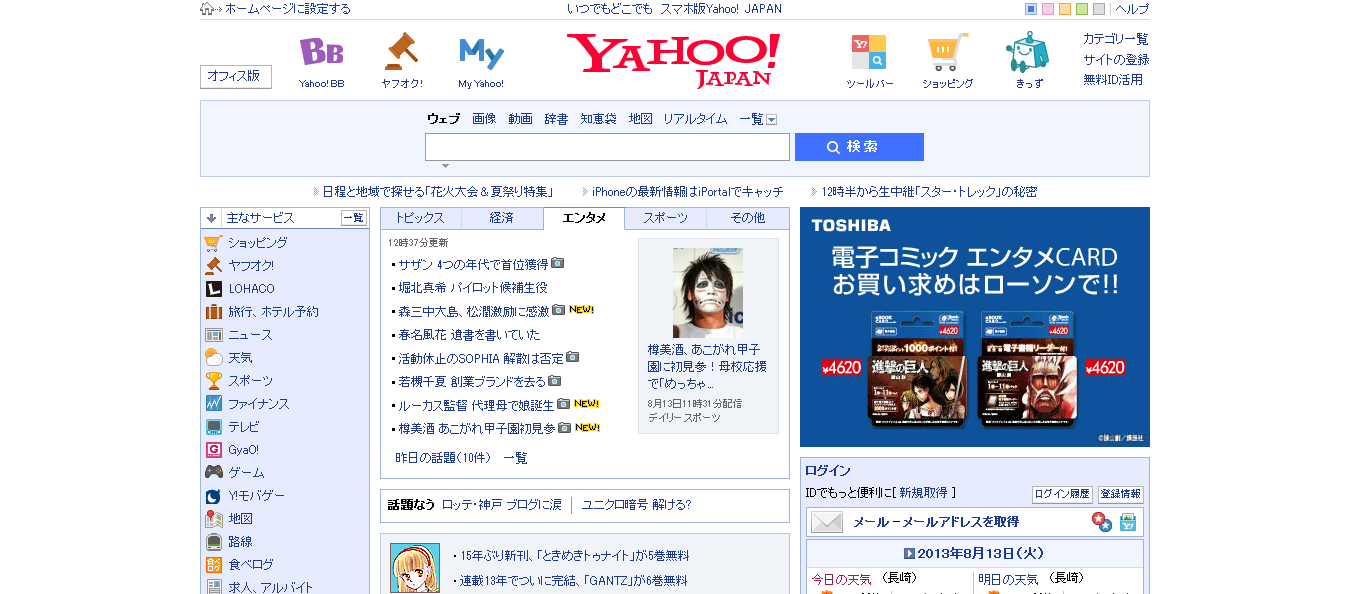1349x594 pixels.
Task: Click the blue 検索 search button
Action: 859,147
